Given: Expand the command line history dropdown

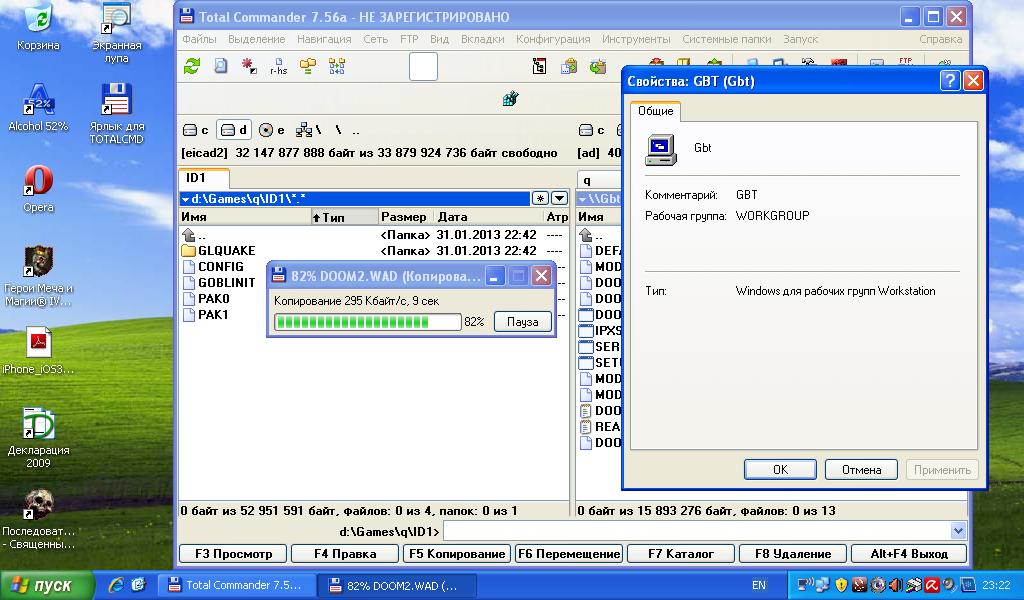Looking at the screenshot, I should click(958, 531).
